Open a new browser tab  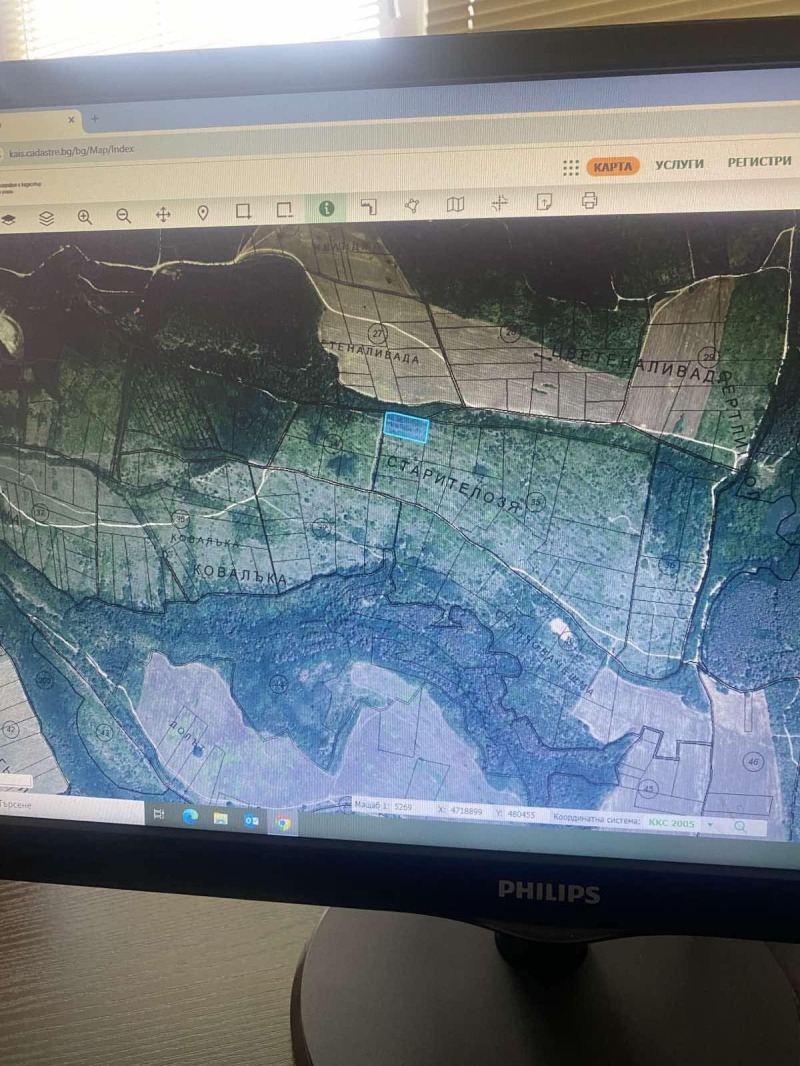95,118
